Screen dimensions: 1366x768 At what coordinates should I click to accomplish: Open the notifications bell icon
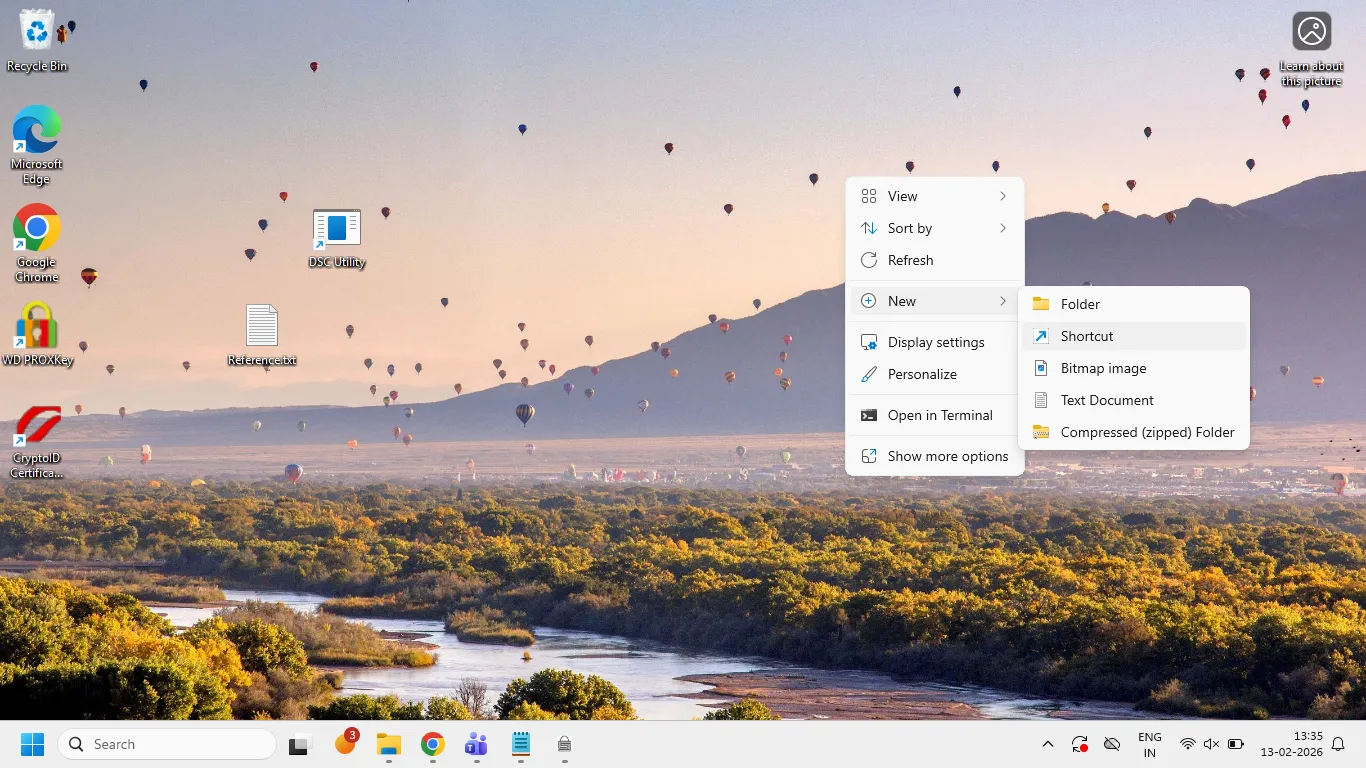coord(1339,744)
